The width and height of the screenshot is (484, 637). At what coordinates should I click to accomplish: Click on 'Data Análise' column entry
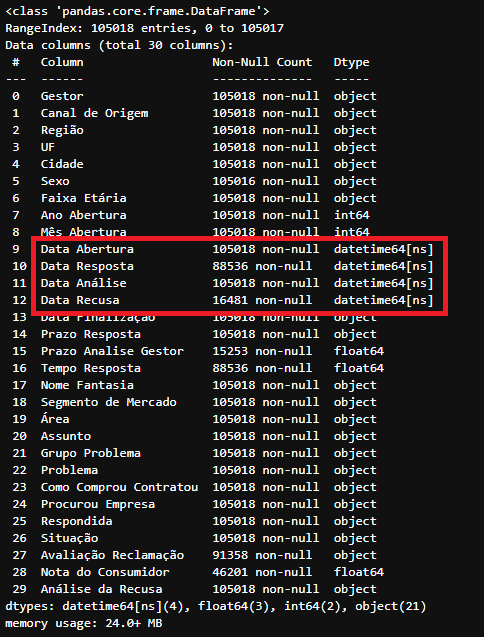tap(83, 283)
